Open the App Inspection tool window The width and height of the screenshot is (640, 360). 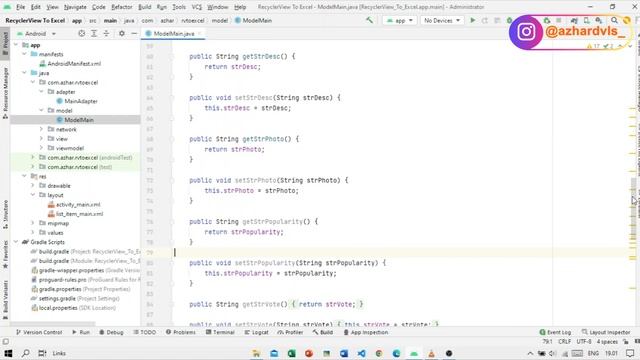[x=366, y=332]
